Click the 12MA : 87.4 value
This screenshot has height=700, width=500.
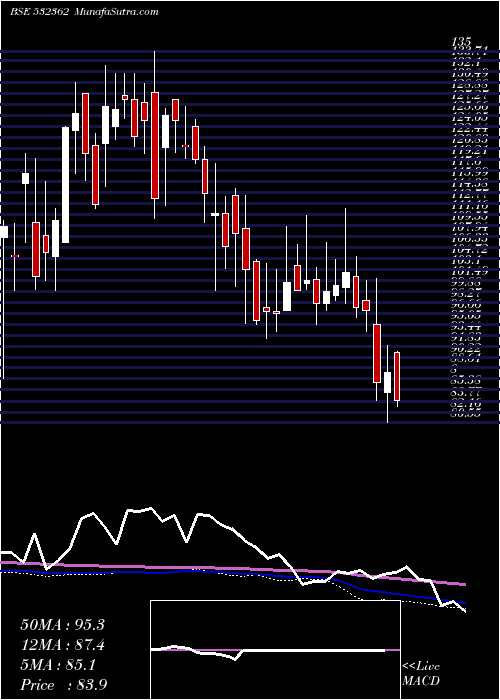(x=63, y=645)
